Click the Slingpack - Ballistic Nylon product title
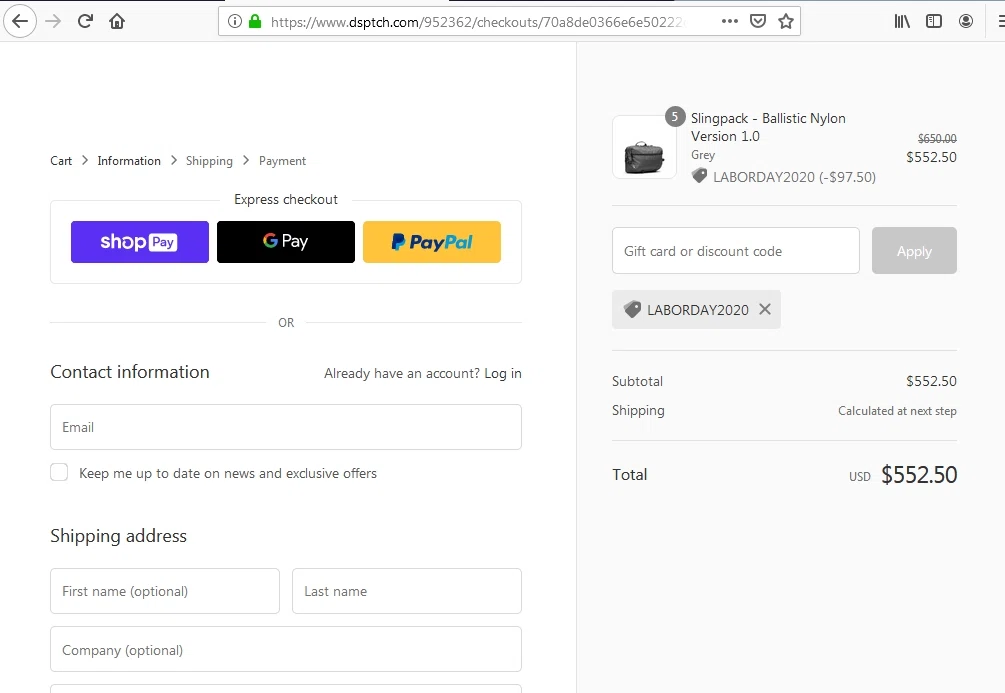Screen dimensions: 1005x693 tap(768, 127)
